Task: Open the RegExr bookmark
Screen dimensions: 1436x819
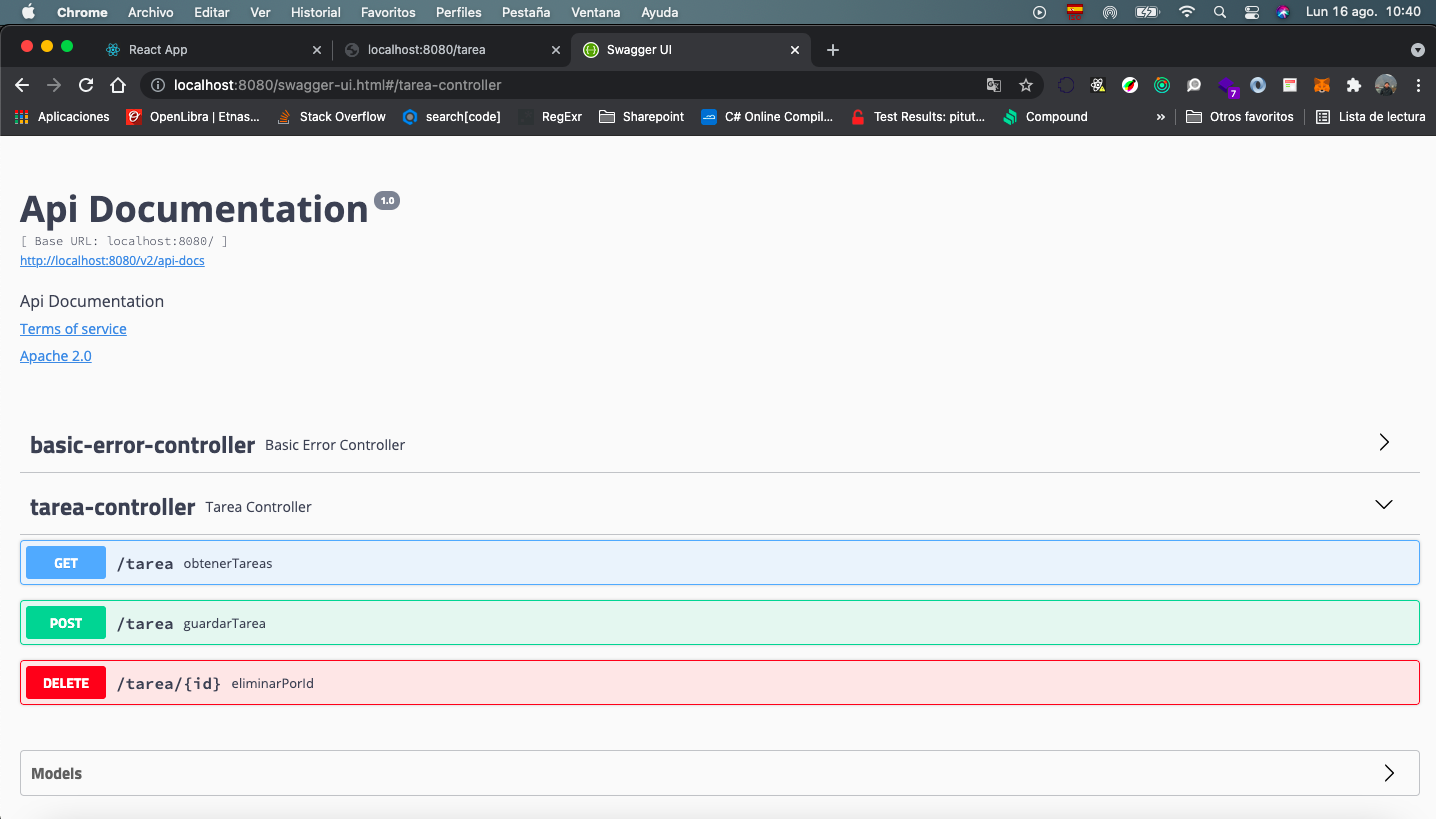Action: point(550,117)
